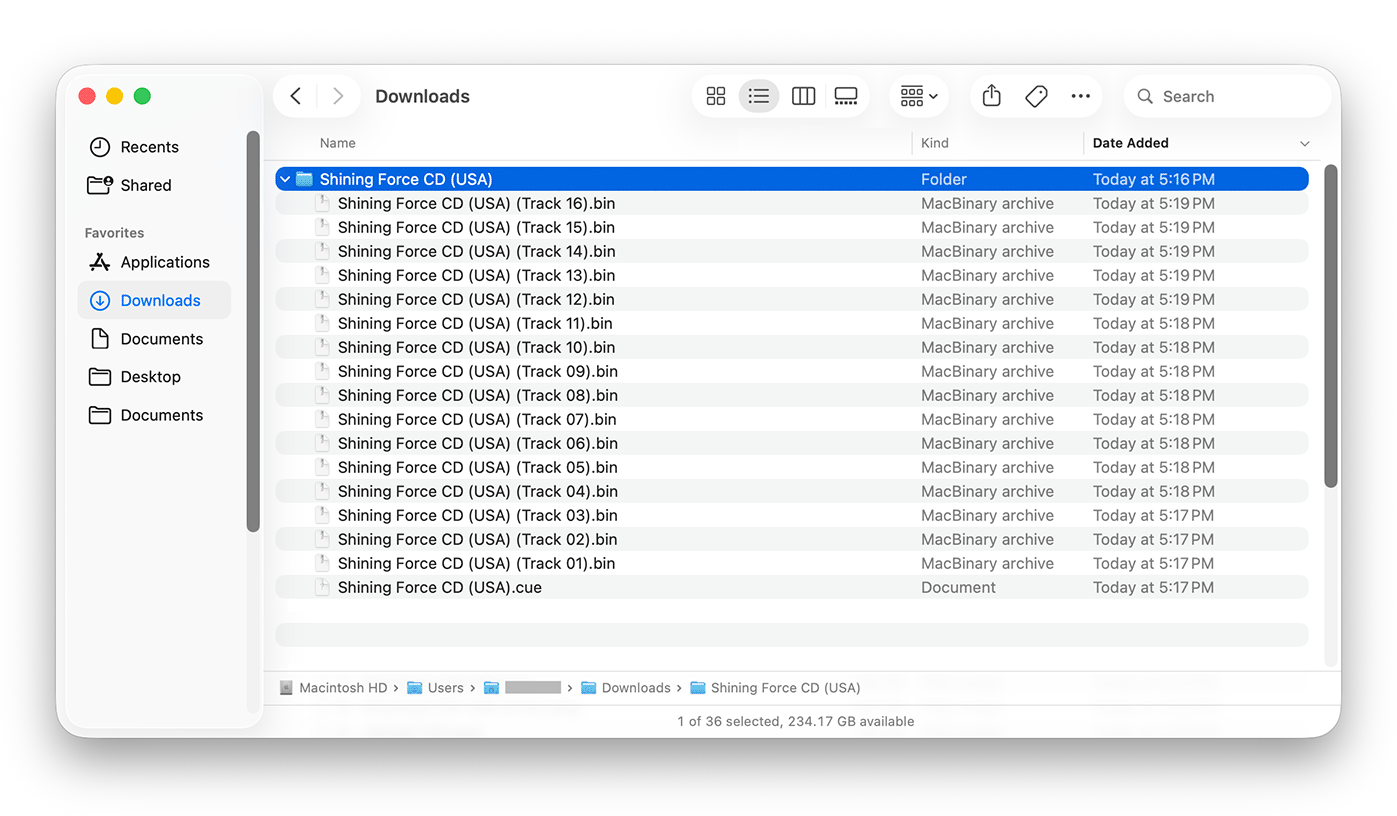Image resolution: width=1397 pixels, height=816 pixels.
Task: Collapse the Shining Force CD (USA) folder
Action: click(x=285, y=180)
